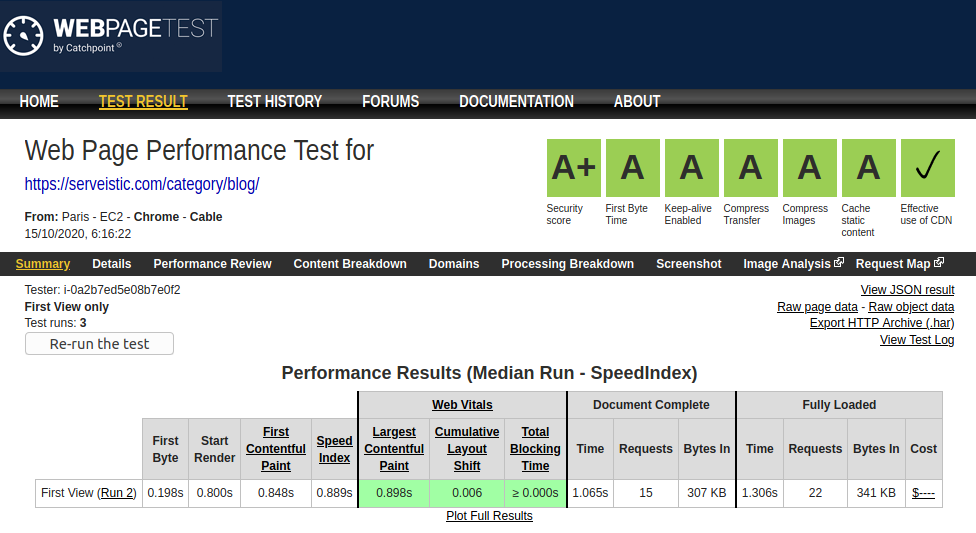The image size is (976, 533).
Task: Open the Image Analysis tab
Action: (787, 264)
